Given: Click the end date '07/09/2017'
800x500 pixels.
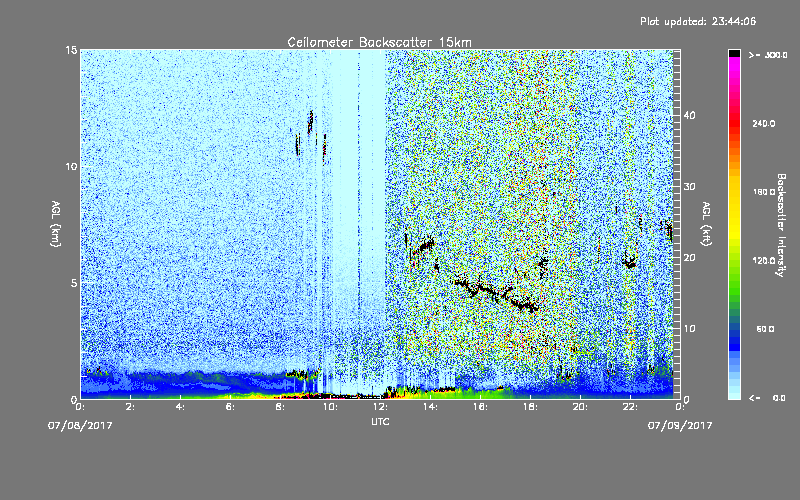Looking at the screenshot, I should coord(680,426).
